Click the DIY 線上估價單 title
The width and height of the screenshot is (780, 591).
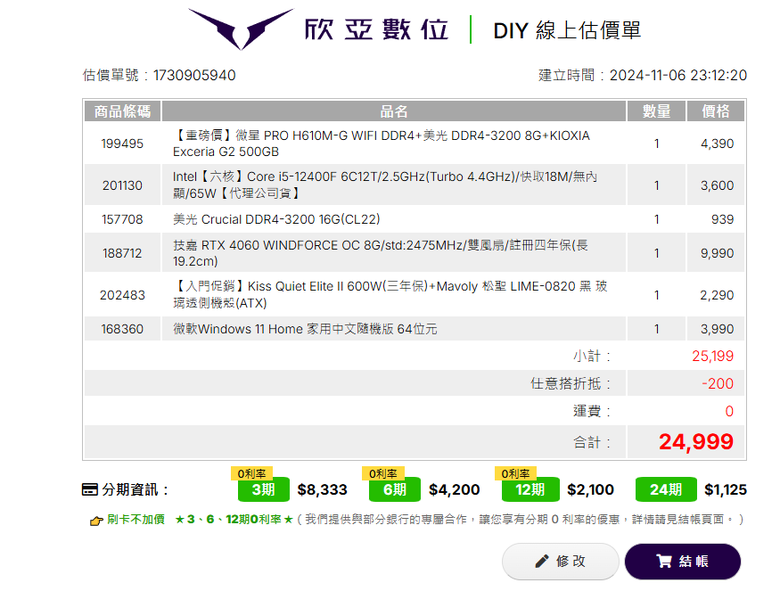(567, 30)
